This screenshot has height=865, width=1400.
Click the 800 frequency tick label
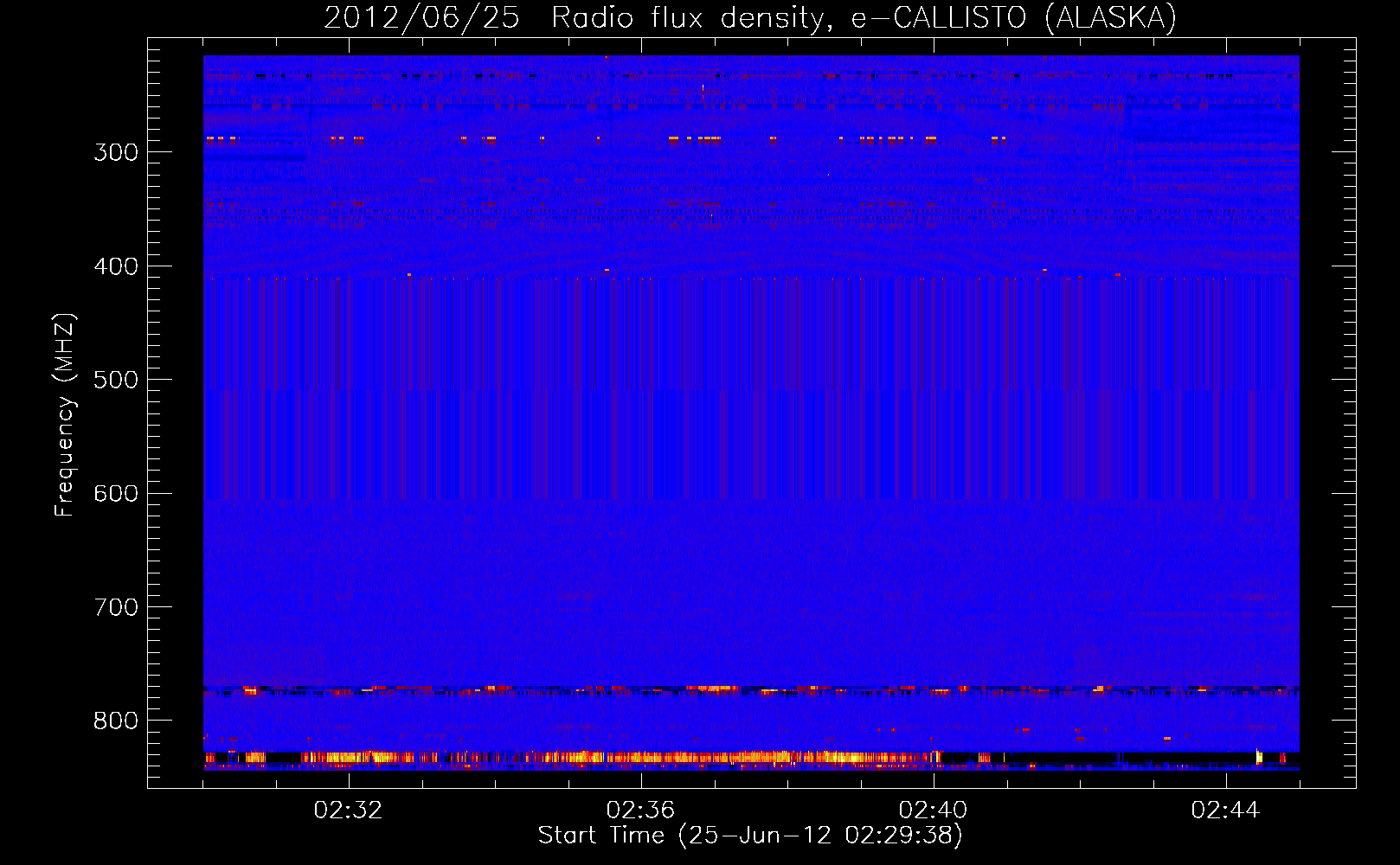pos(116,721)
